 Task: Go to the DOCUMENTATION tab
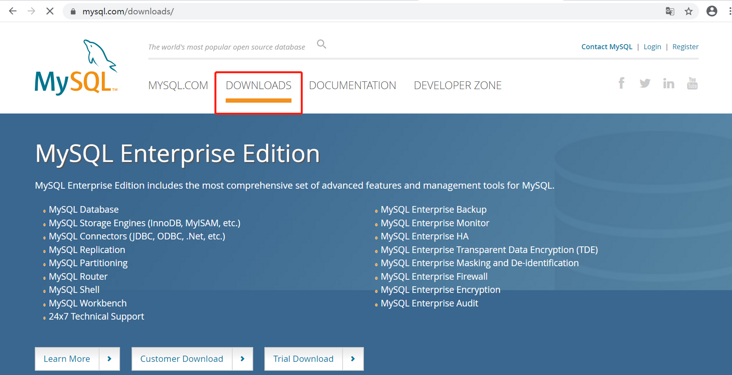click(x=352, y=85)
